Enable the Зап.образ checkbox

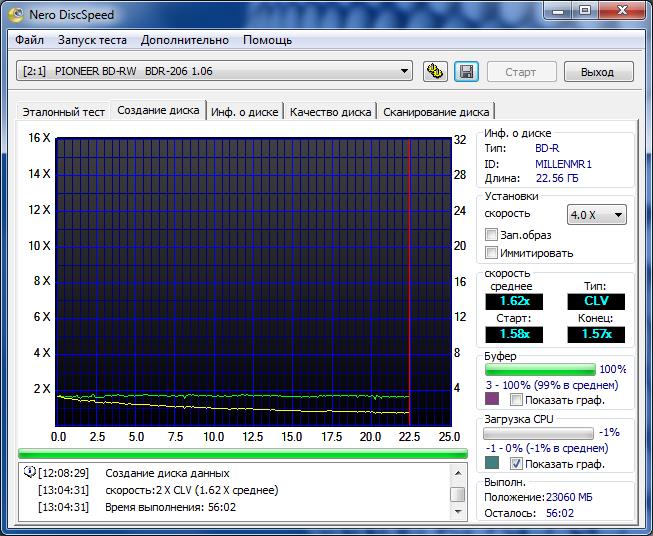pyautogui.click(x=491, y=235)
